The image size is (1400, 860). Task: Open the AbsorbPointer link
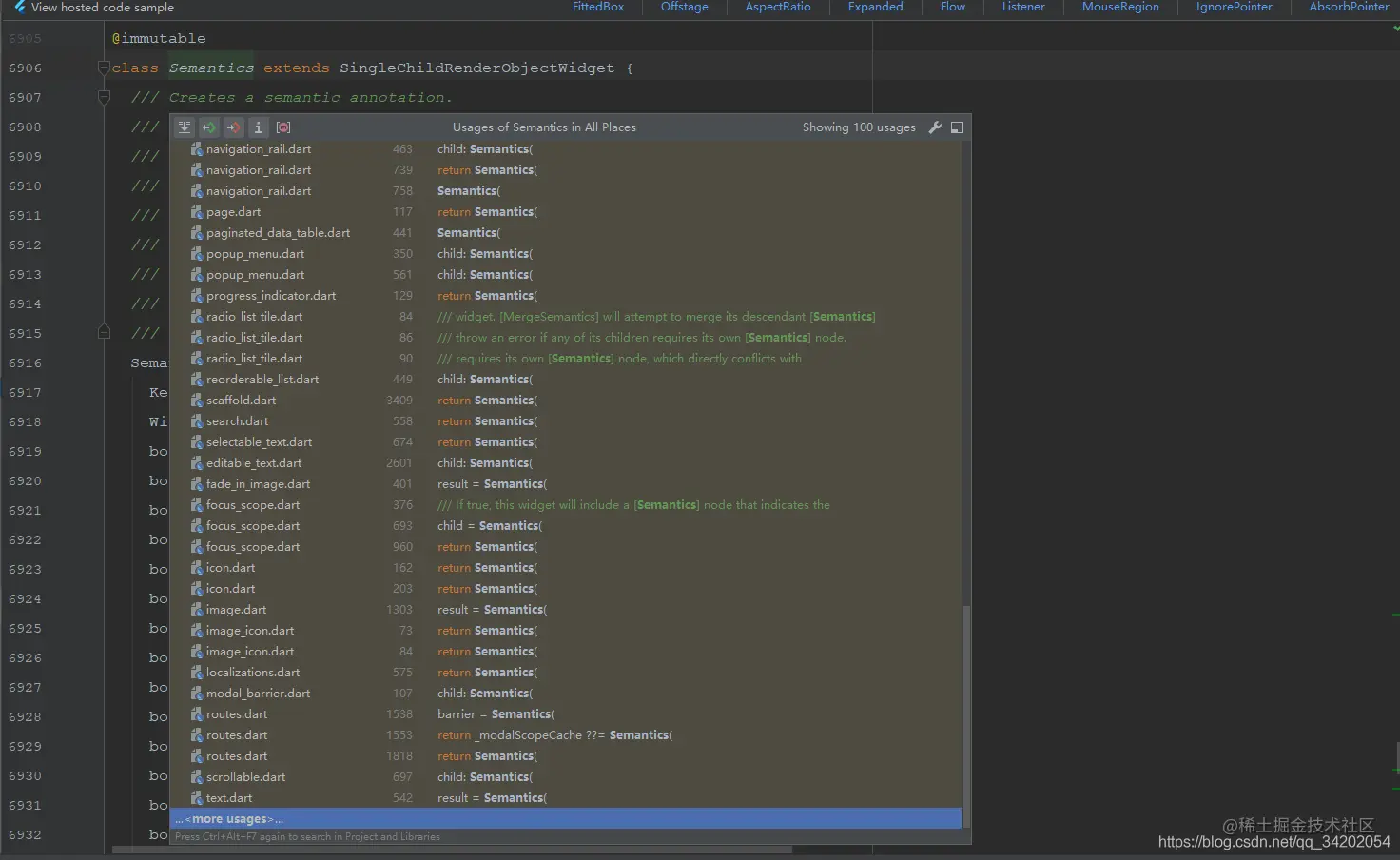pos(1349,7)
